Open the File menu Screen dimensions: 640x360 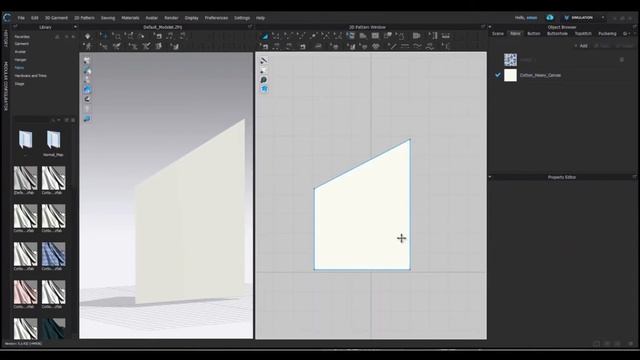(21, 18)
